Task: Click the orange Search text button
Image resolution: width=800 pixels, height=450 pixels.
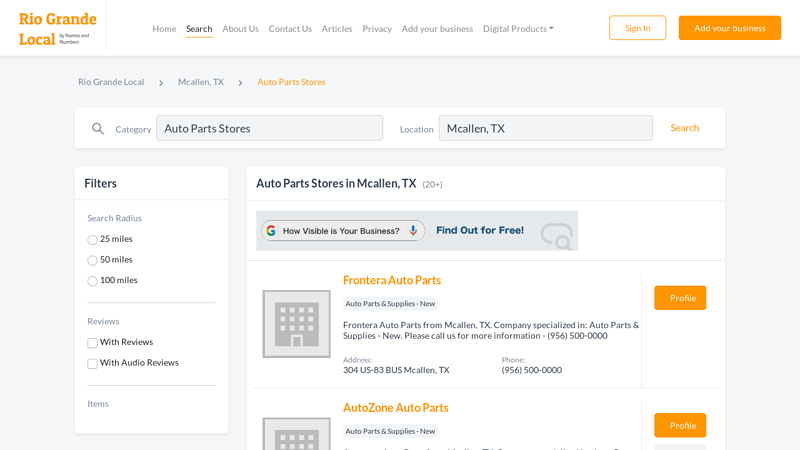Action: [685, 128]
